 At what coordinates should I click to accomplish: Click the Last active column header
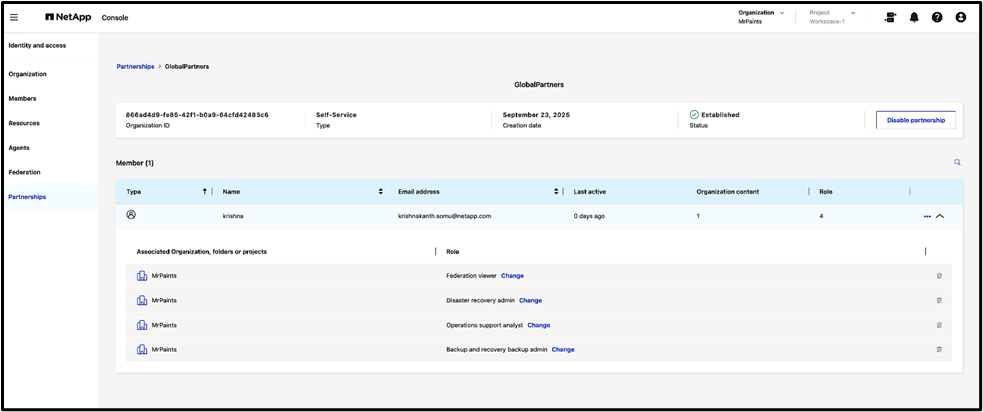tap(589, 191)
